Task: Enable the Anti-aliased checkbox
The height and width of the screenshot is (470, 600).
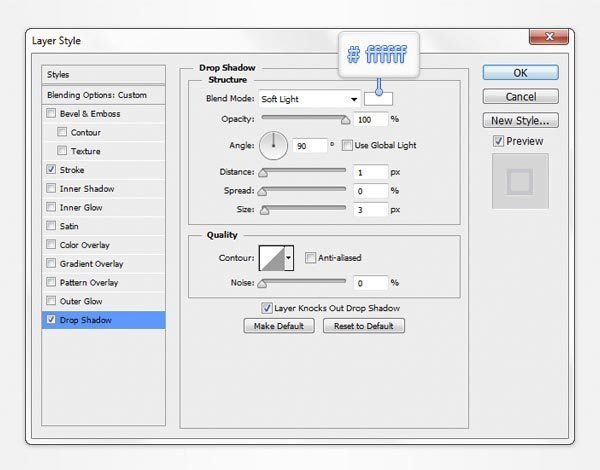Action: click(x=310, y=258)
